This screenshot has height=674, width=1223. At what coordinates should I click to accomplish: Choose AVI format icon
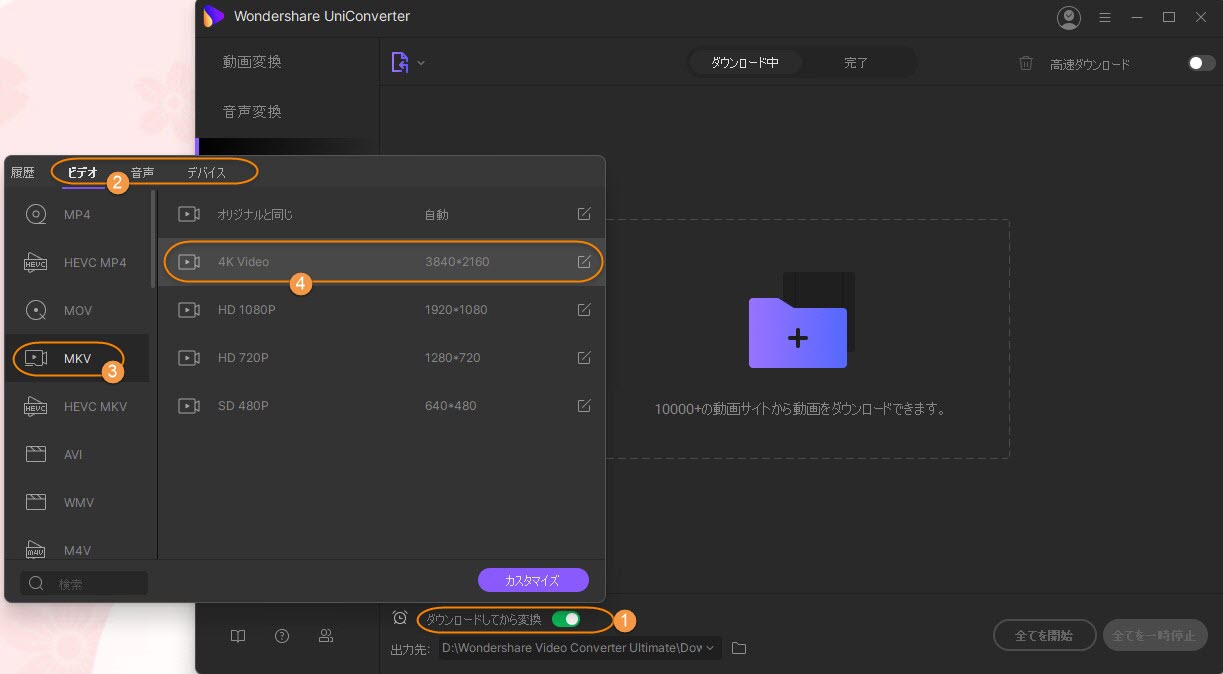point(36,454)
